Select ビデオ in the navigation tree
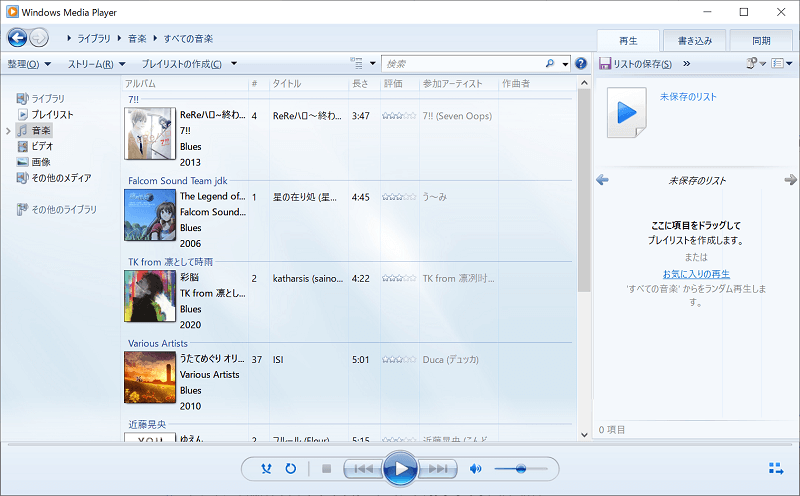 pyautogui.click(x=35, y=146)
